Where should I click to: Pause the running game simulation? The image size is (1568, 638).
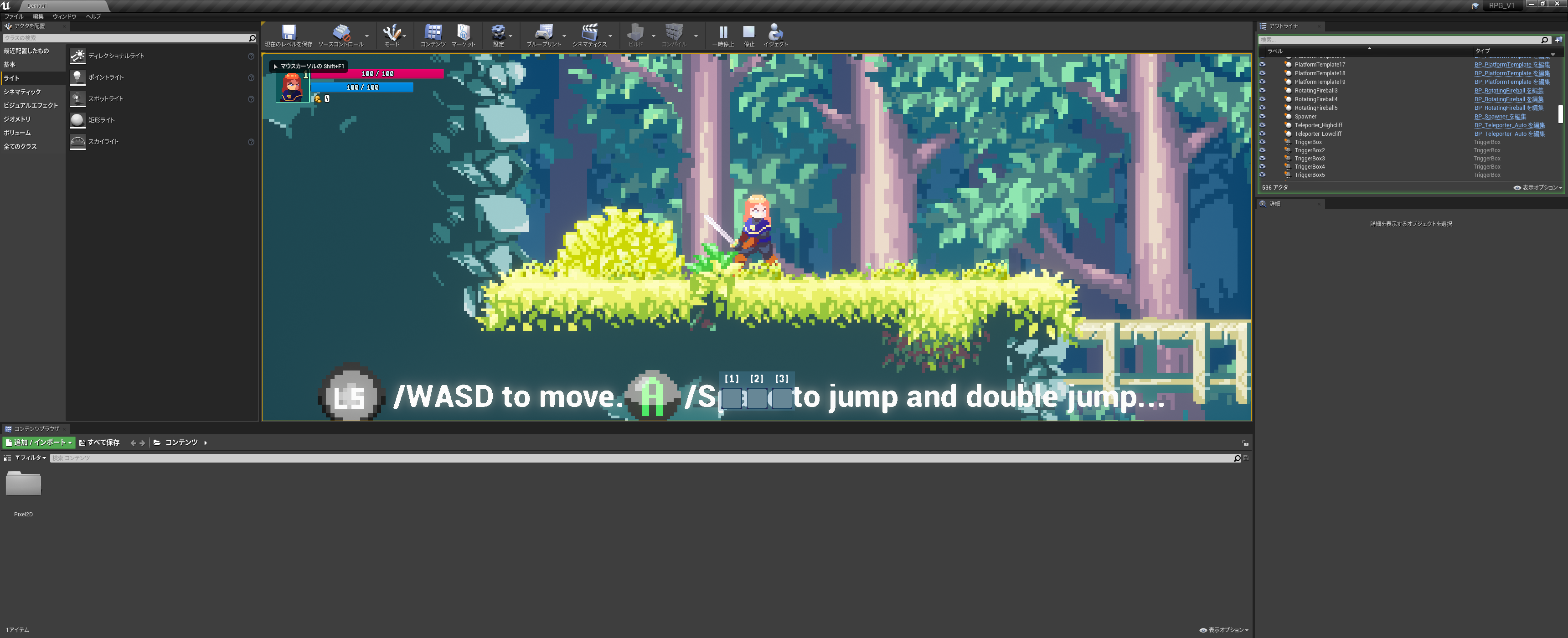723,33
